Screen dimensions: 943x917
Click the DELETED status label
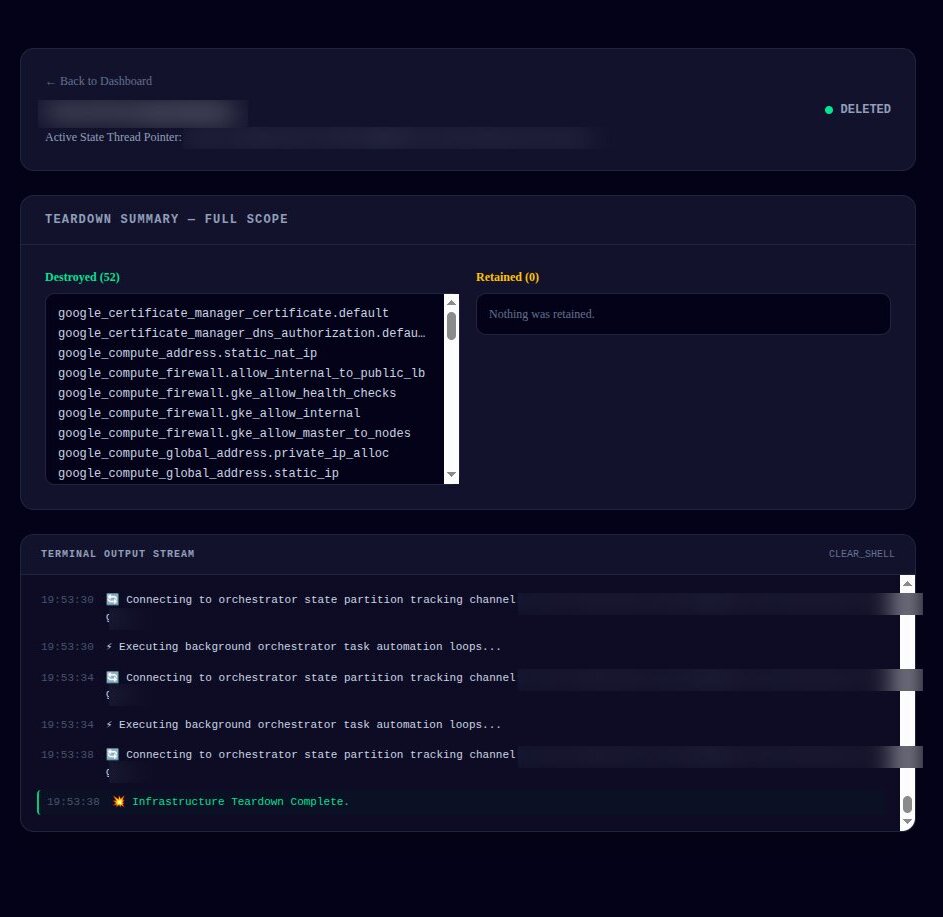[865, 109]
